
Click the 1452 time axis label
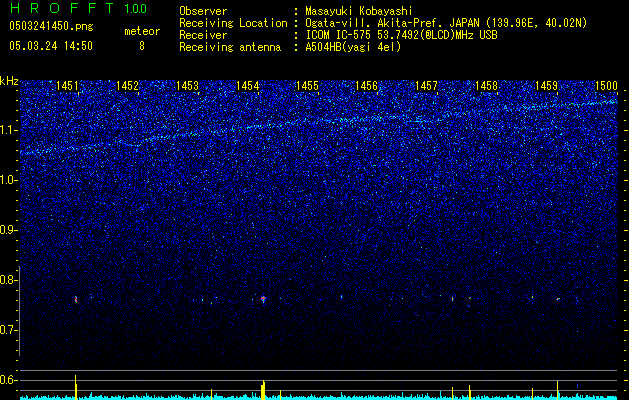point(128,85)
